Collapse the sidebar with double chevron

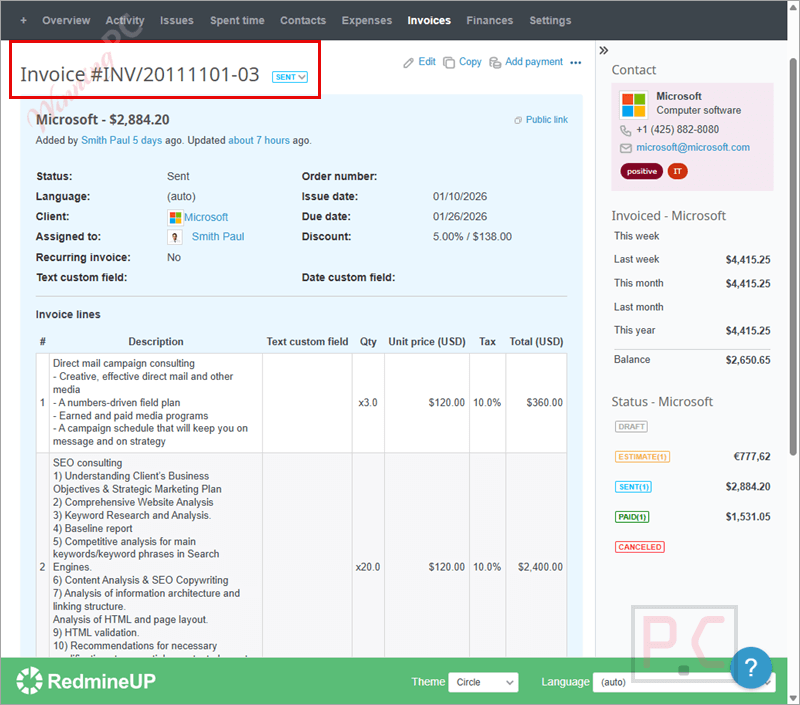[604, 50]
